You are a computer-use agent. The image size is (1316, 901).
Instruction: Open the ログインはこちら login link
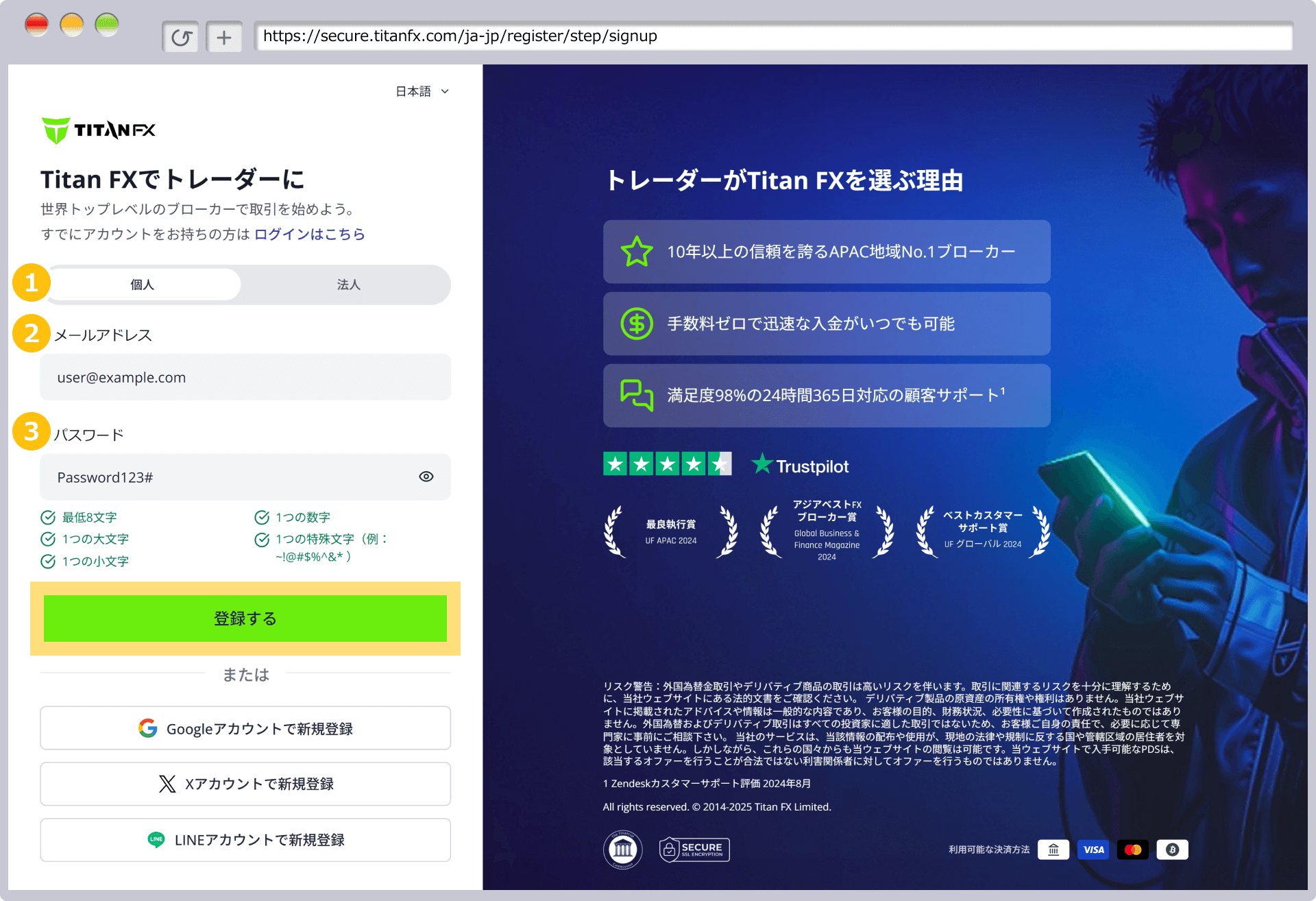pos(310,234)
